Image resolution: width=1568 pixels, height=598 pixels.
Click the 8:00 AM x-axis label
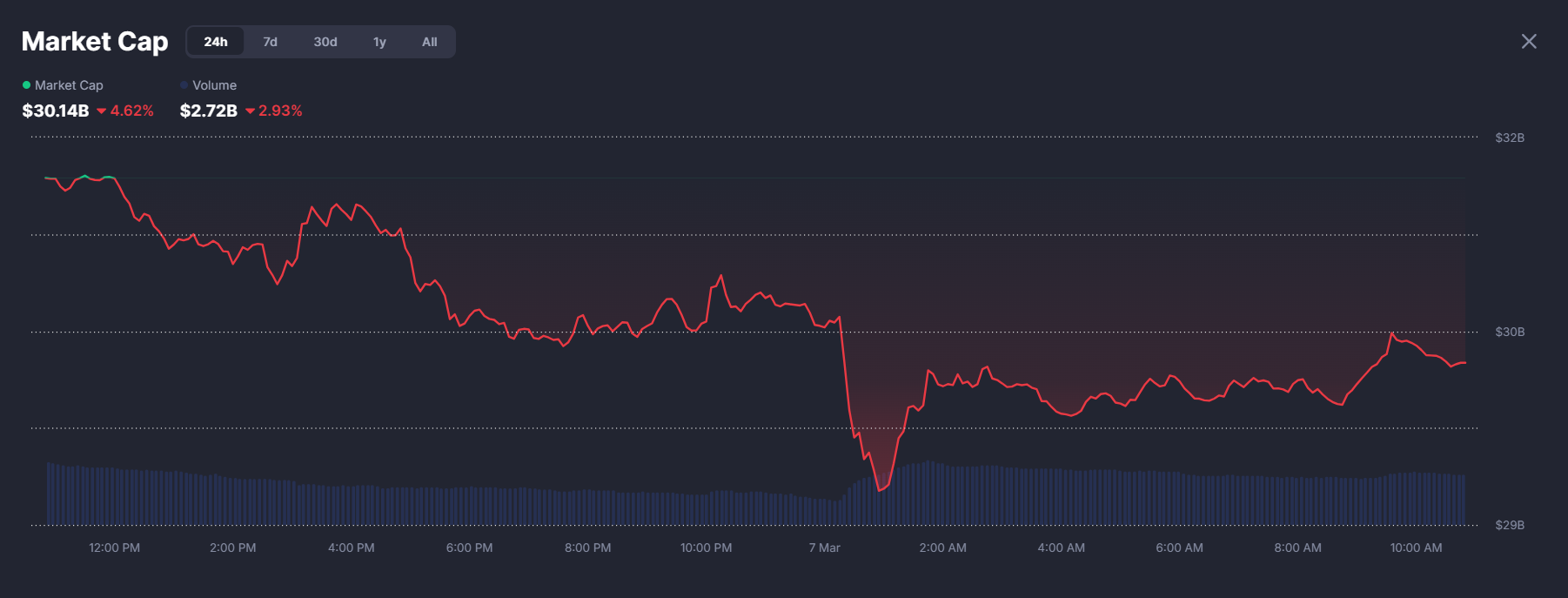pos(1298,548)
